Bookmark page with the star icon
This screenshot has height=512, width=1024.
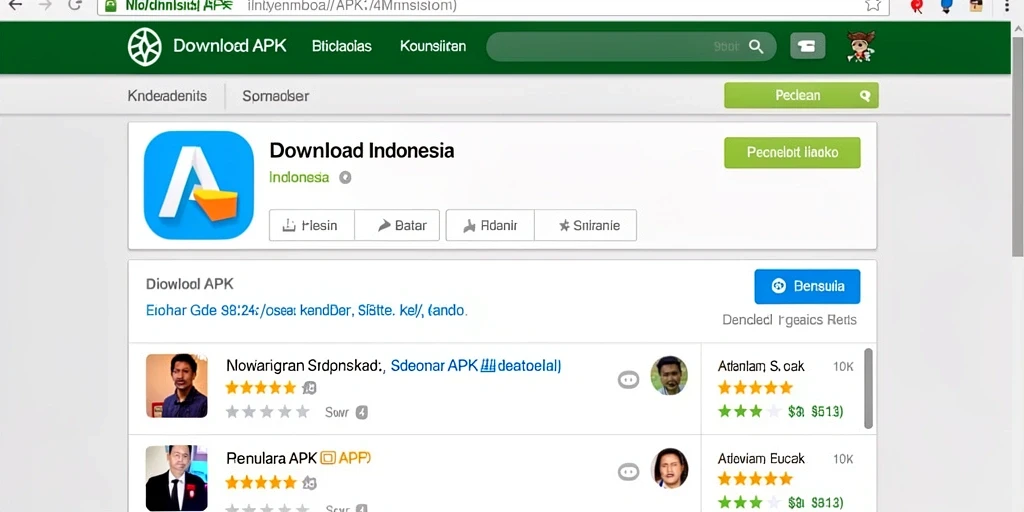[873, 5]
